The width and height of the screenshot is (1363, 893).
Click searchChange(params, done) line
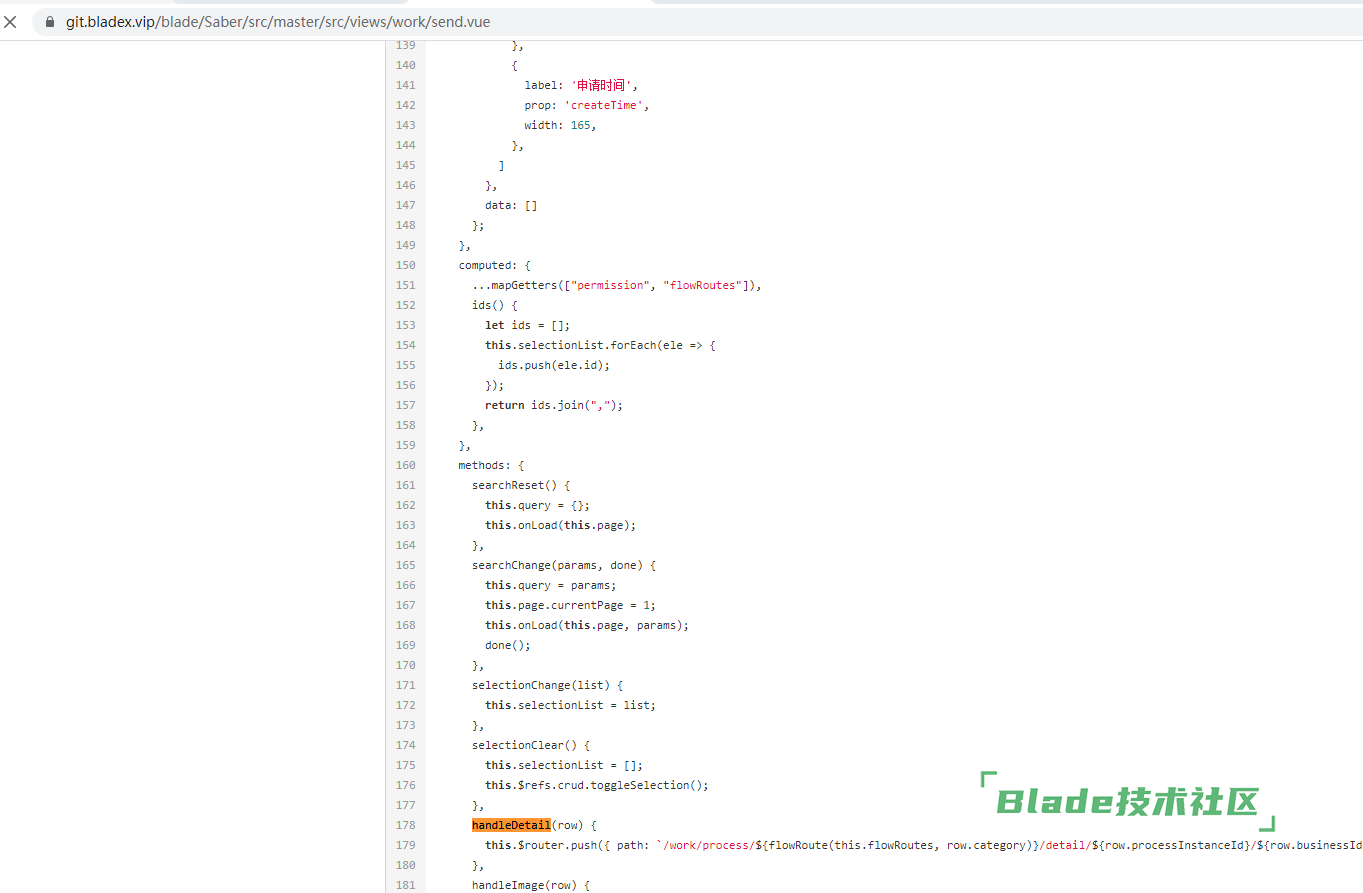pyautogui.click(x=564, y=565)
